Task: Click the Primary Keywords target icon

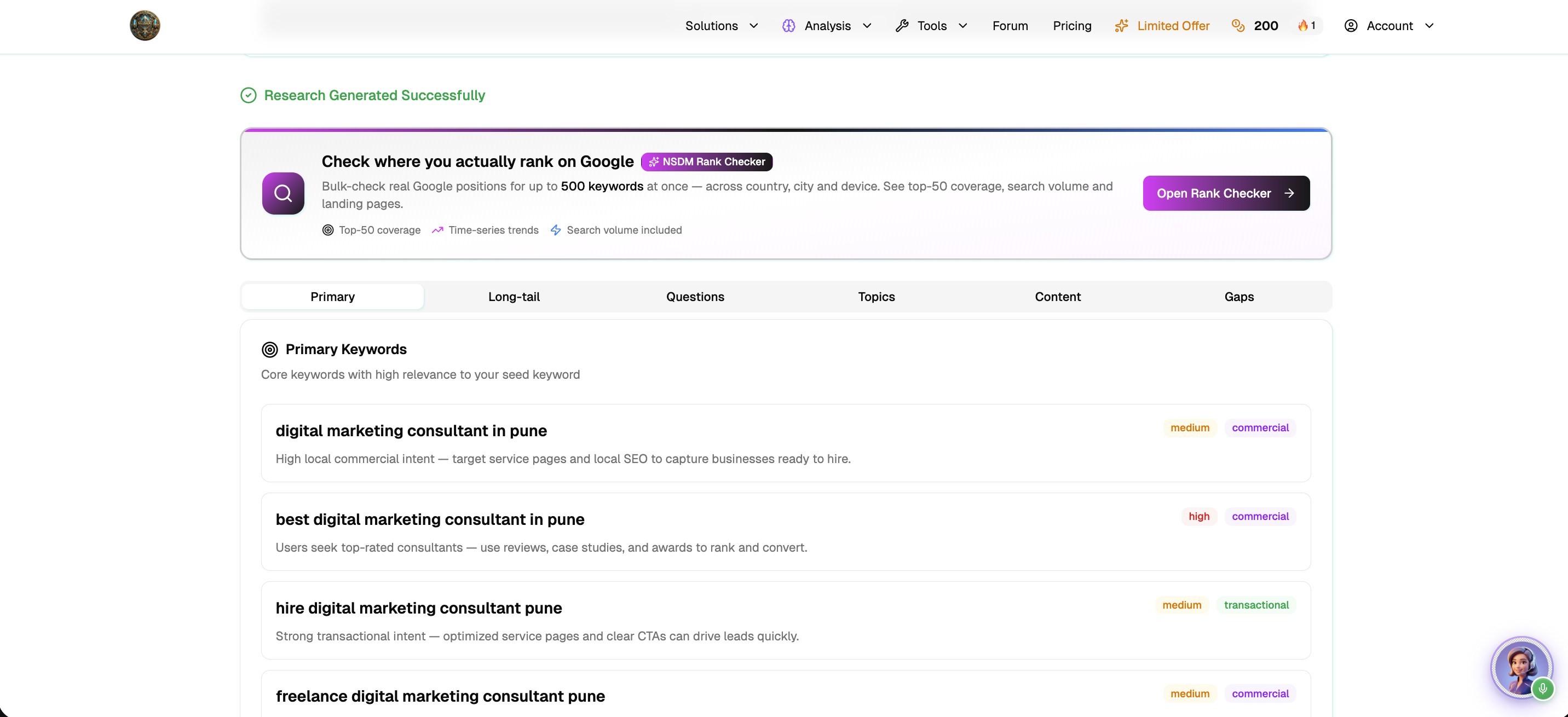Action: click(x=270, y=349)
